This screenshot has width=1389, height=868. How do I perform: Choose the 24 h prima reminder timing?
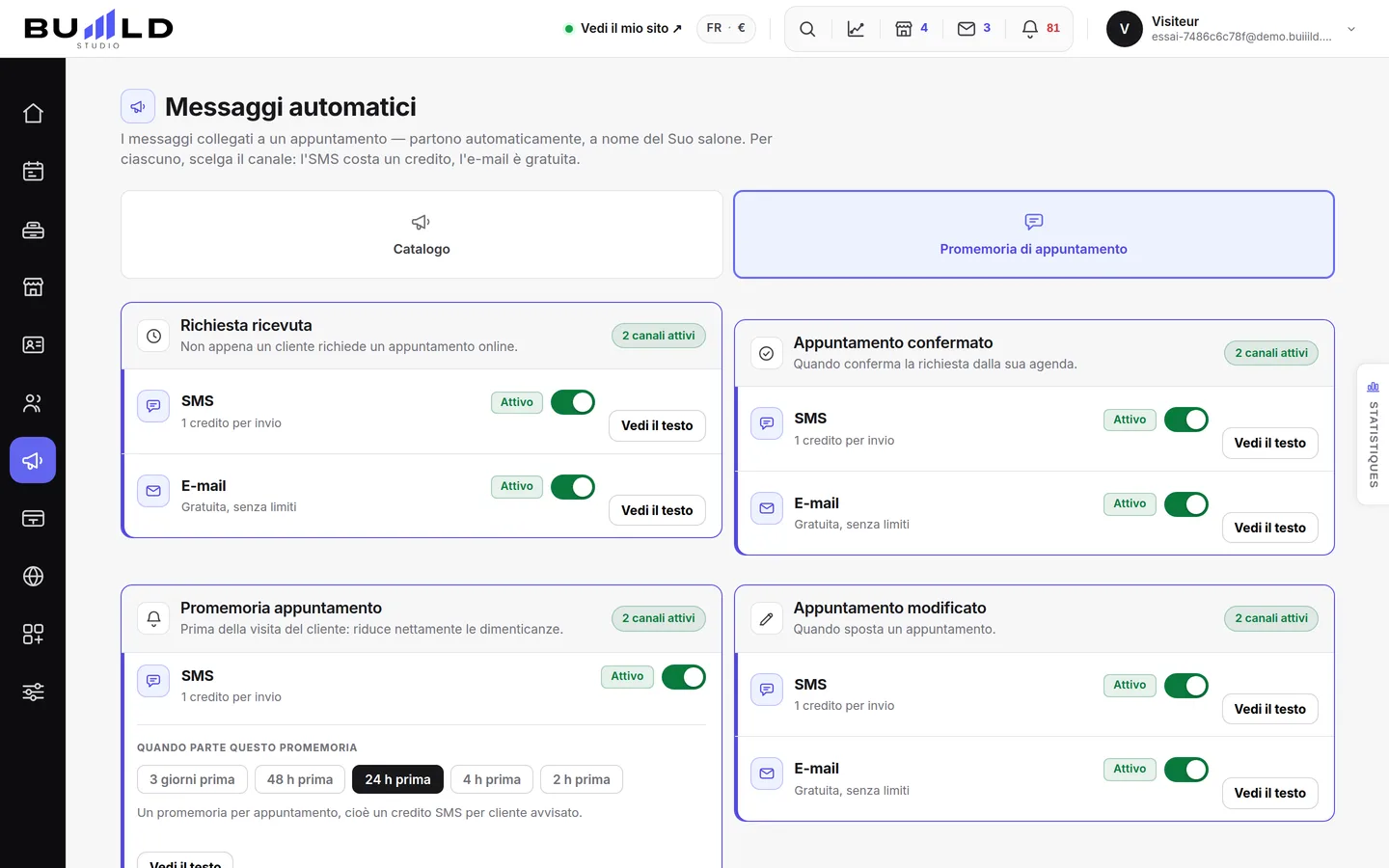click(x=397, y=779)
